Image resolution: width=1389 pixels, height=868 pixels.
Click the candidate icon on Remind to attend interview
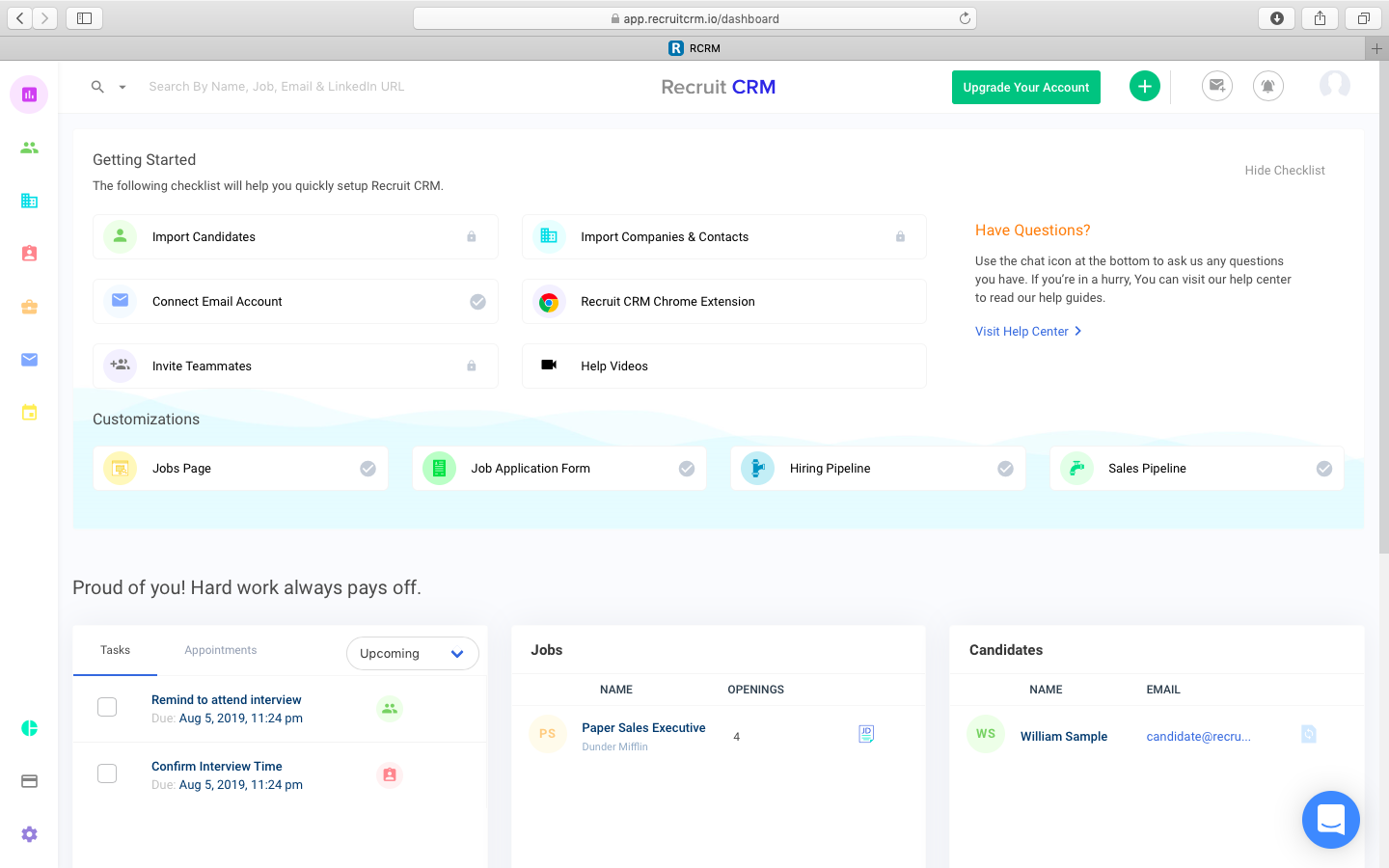390,709
